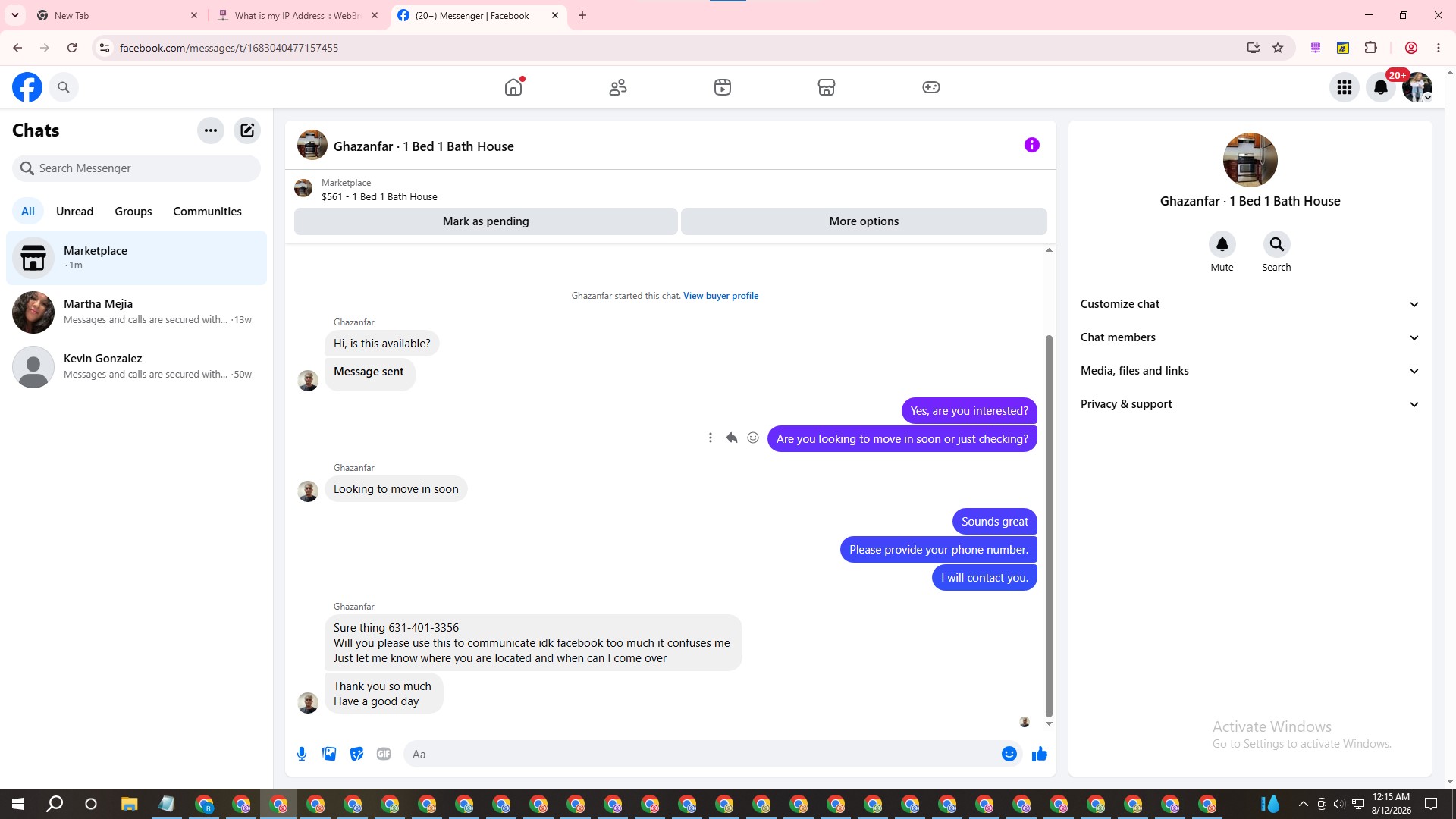The image size is (1456, 819).
Task: Open the Facebook menu grid icon
Action: tap(1345, 87)
